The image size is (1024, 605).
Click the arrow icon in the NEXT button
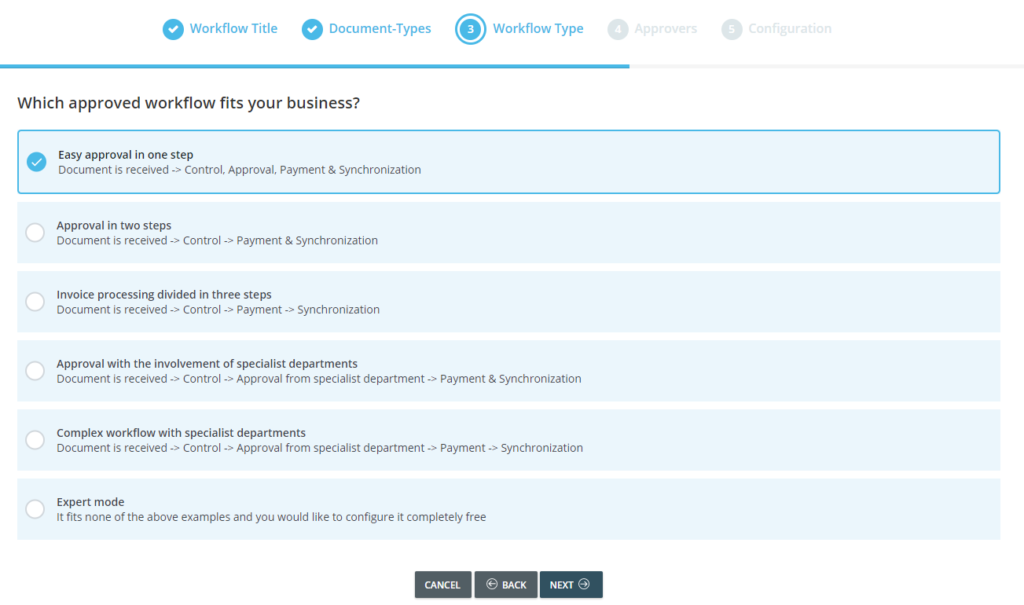pyautogui.click(x=584, y=584)
